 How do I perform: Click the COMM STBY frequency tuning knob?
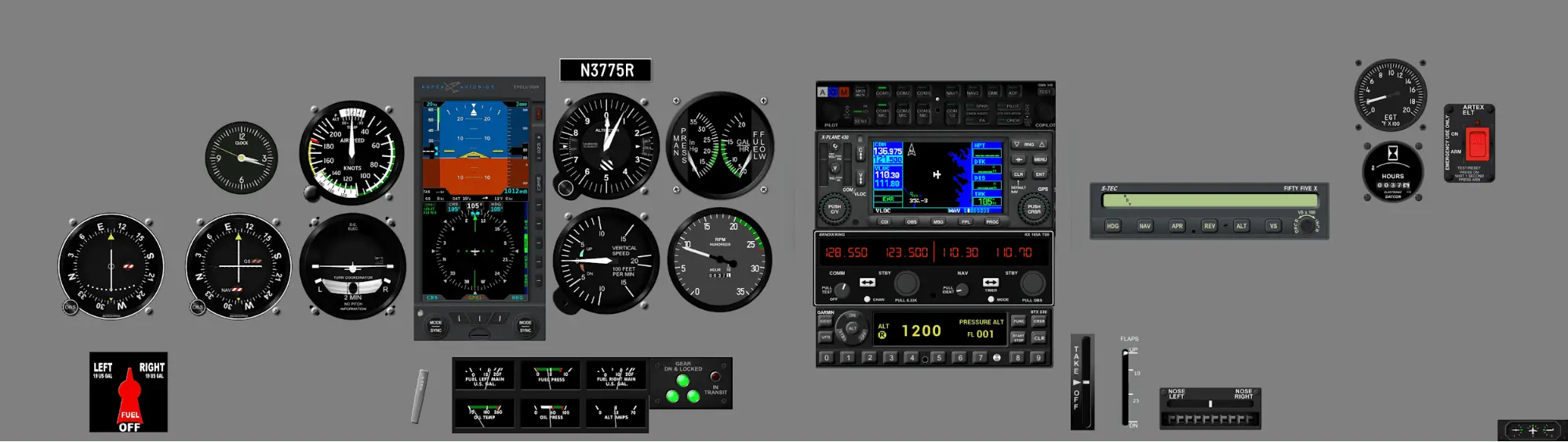(x=907, y=283)
